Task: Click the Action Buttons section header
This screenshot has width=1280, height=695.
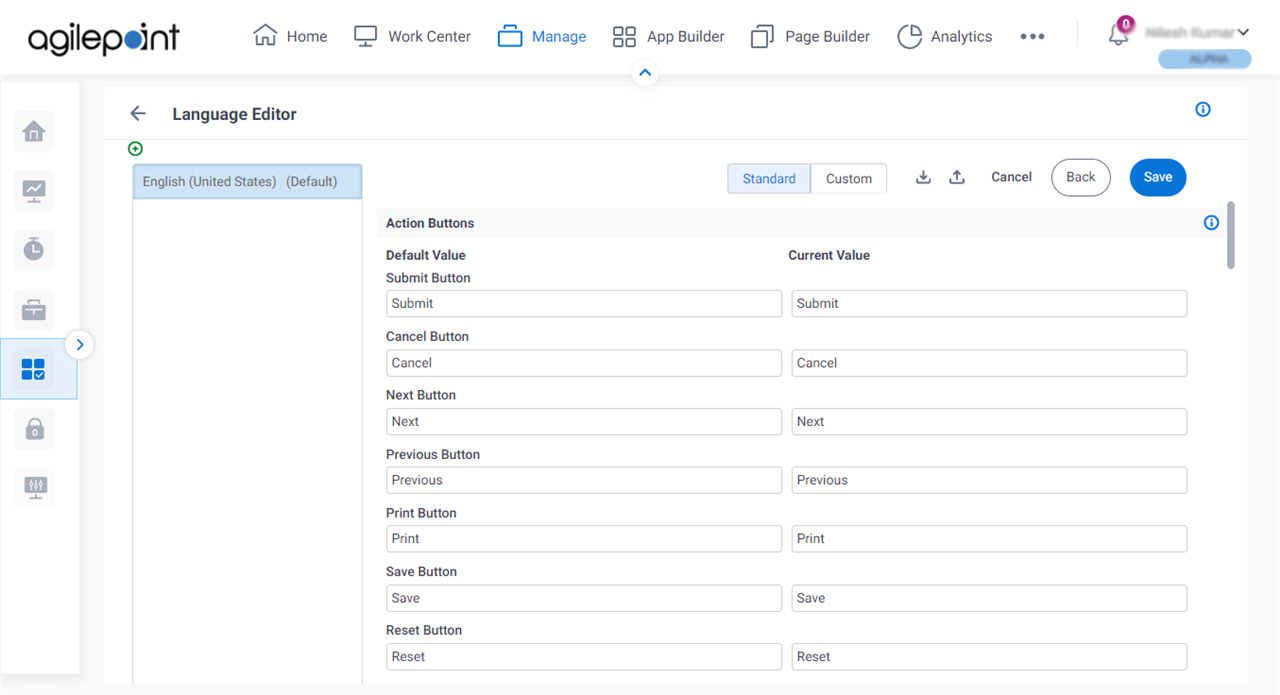Action: pyautogui.click(x=430, y=223)
